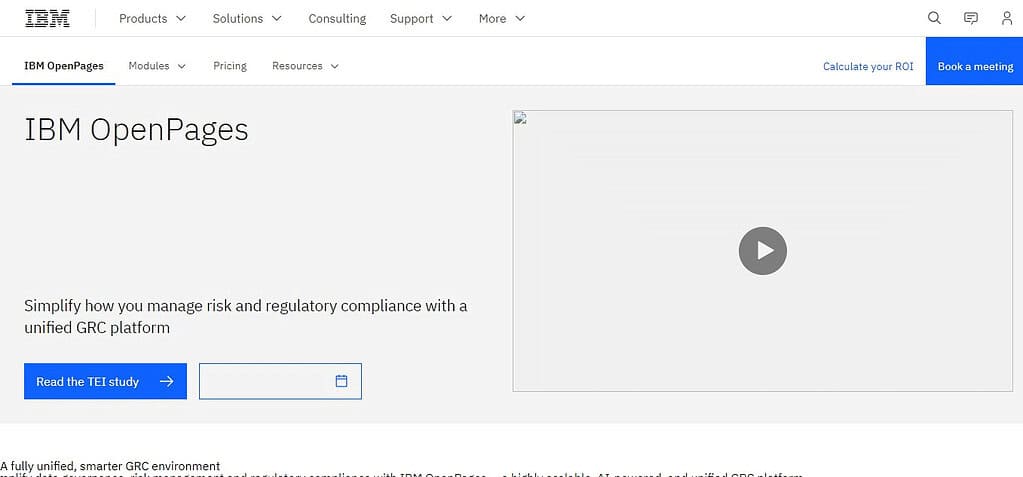Open the user profile icon

pos(1007,18)
